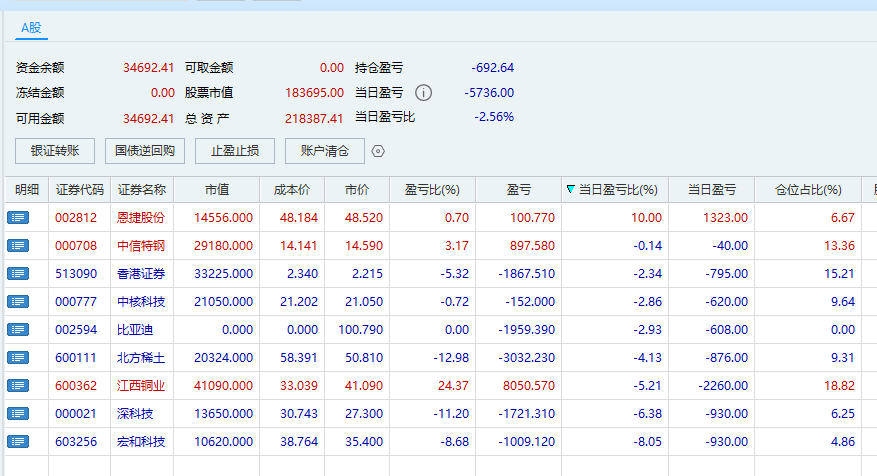This screenshot has height=476, width=877.
Task: Select stock code 002812
Action: (76, 218)
